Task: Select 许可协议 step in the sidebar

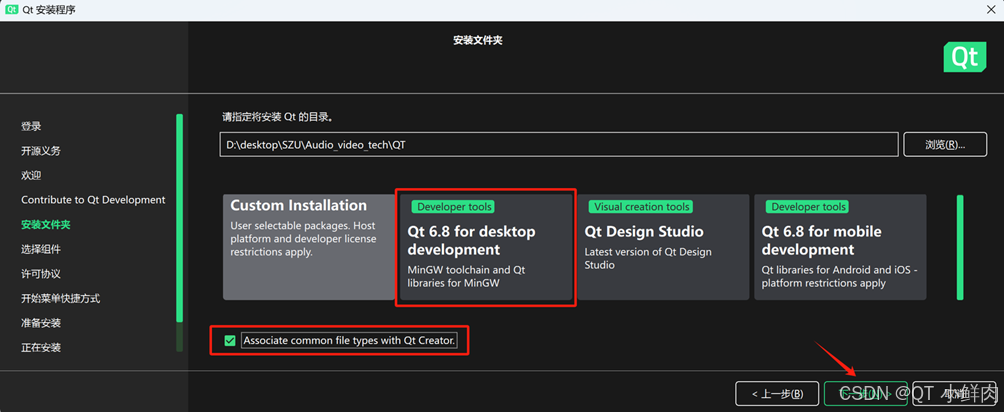Action: [x=41, y=274]
